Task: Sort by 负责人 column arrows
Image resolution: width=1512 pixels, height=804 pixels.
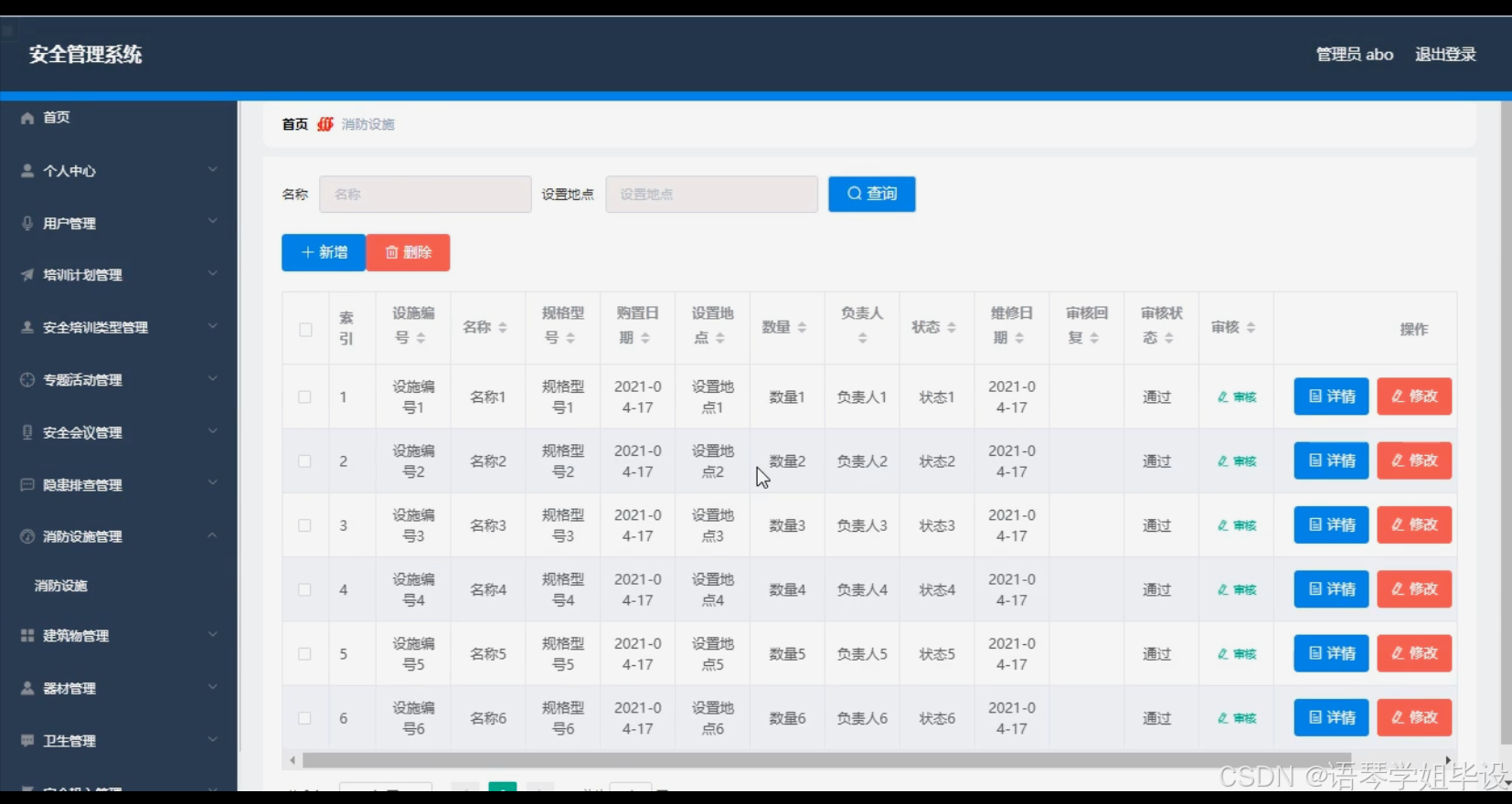Action: [x=862, y=338]
